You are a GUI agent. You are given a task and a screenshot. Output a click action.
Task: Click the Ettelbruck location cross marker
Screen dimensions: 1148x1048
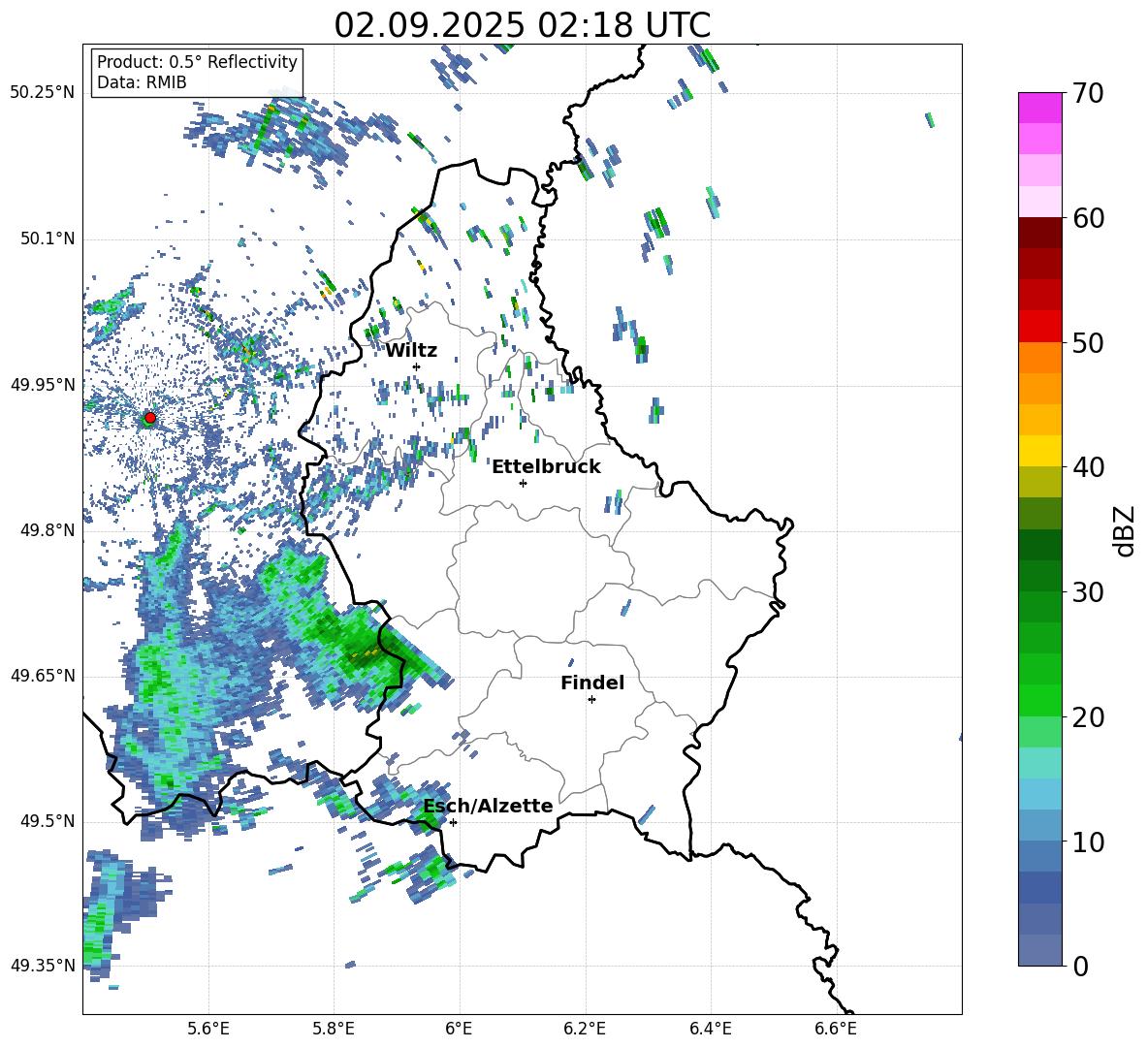coord(523,483)
